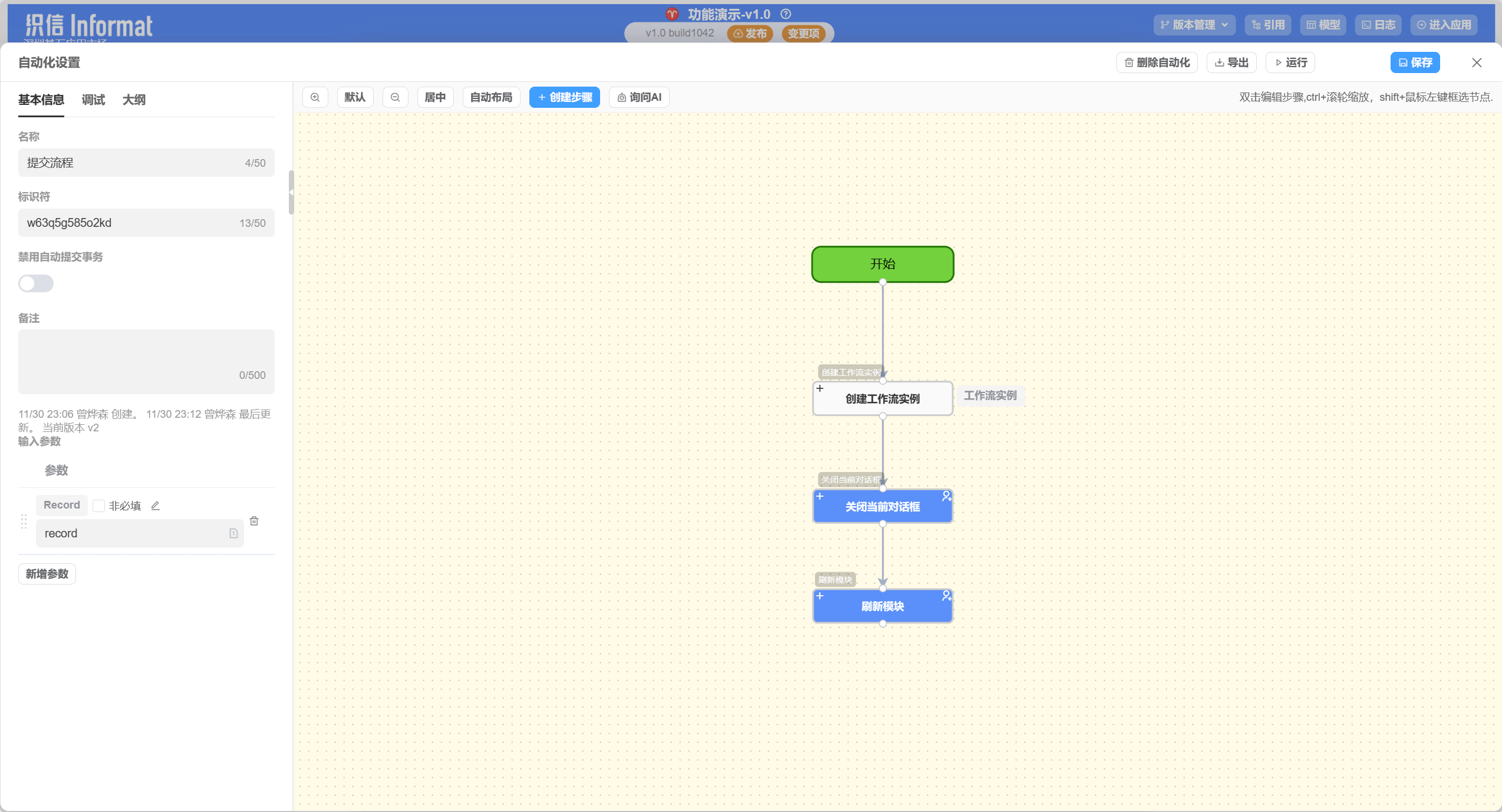1502x812 pixels.
Task: Click user icon on 刷新模块 node
Action: (x=946, y=596)
